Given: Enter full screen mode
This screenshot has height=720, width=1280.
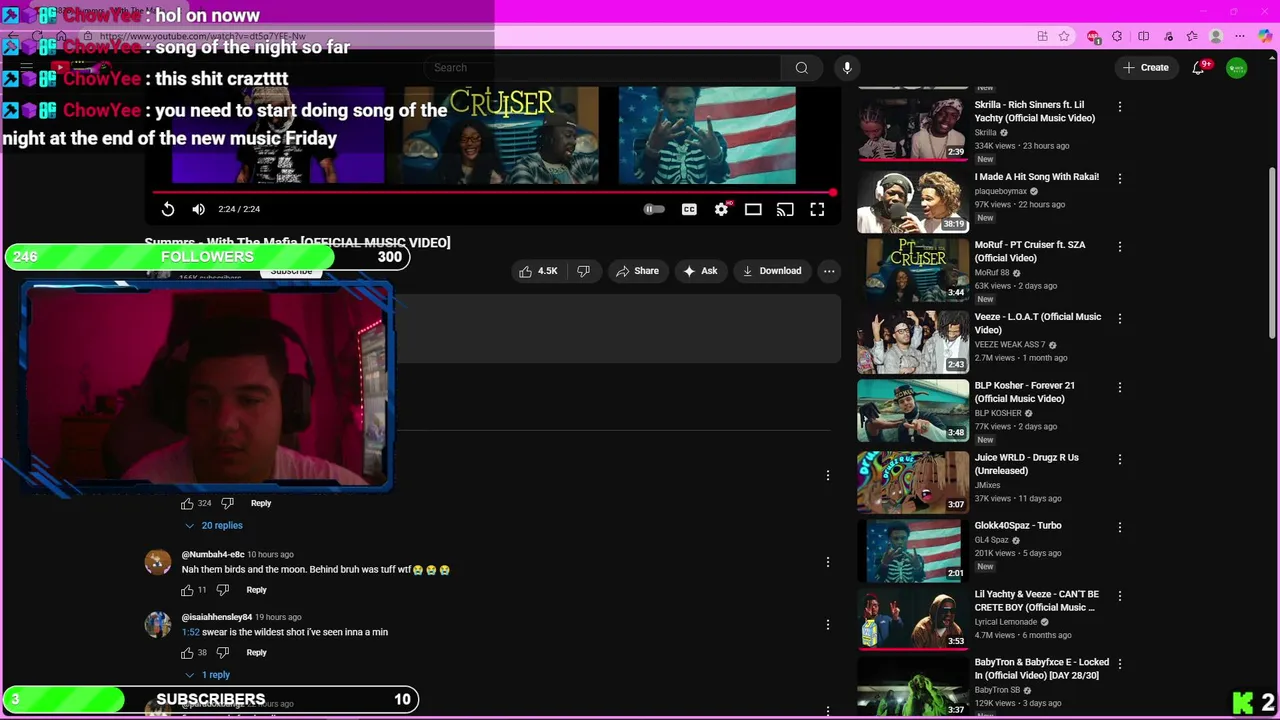Looking at the screenshot, I should pos(817,209).
